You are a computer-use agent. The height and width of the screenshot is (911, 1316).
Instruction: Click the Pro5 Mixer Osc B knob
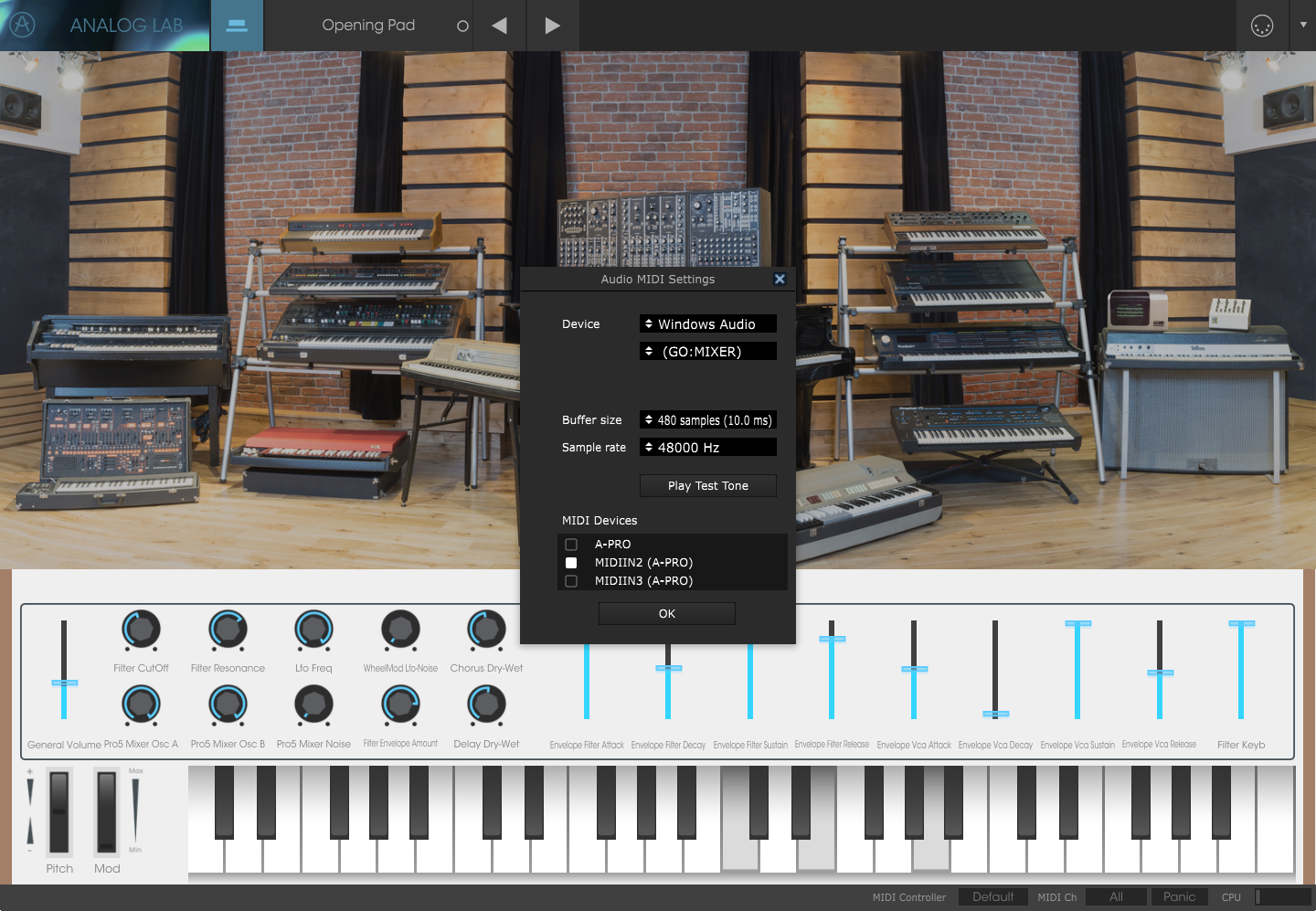(228, 704)
